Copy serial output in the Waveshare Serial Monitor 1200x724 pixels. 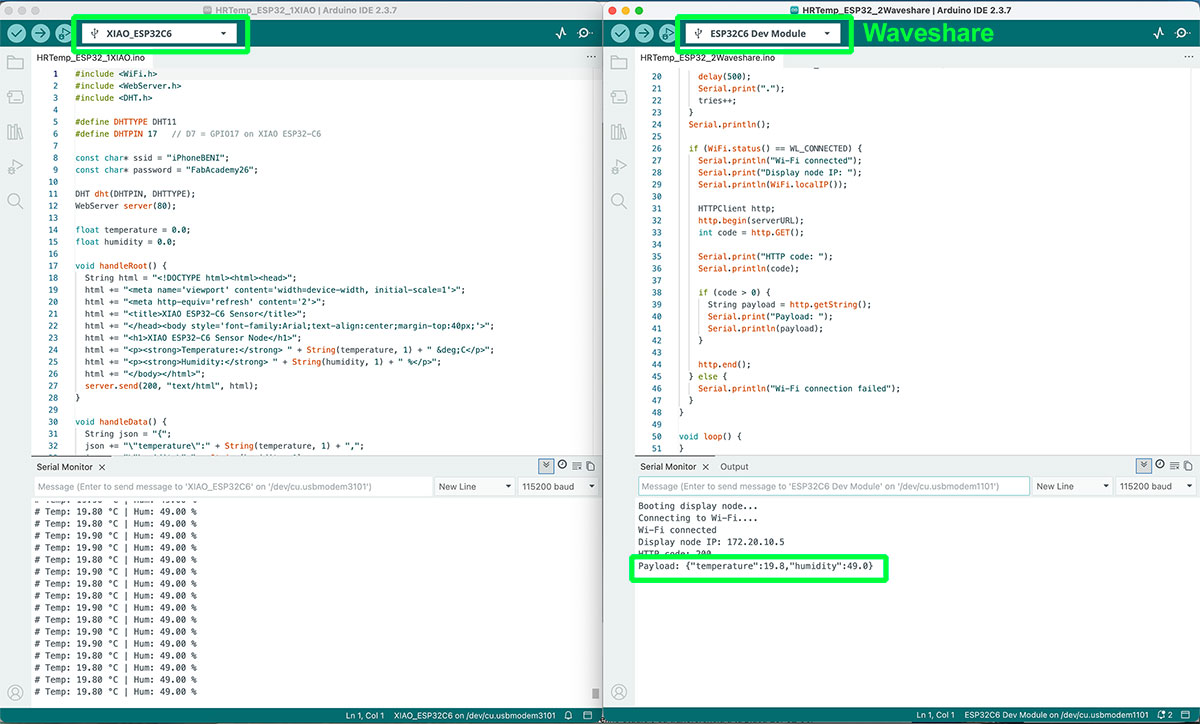(x=1188, y=466)
